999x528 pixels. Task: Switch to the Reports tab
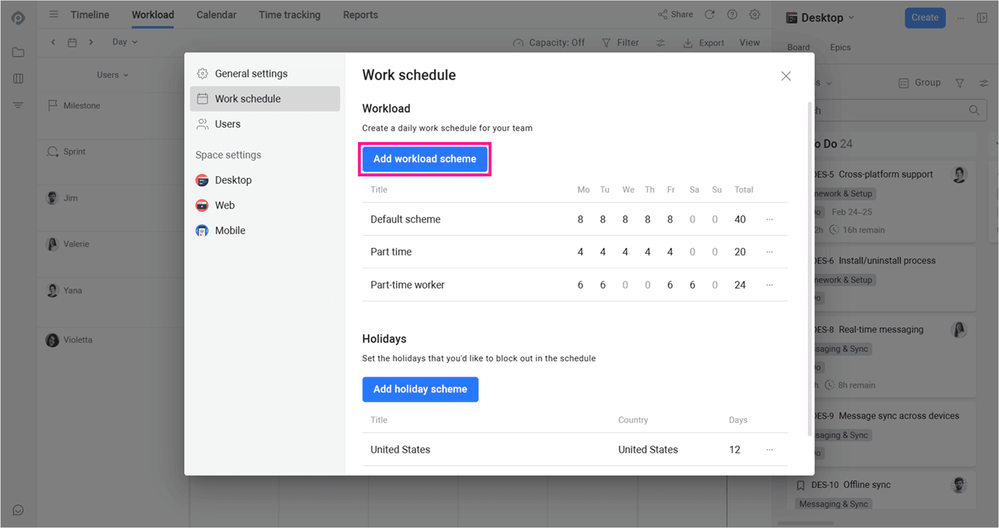tap(360, 15)
